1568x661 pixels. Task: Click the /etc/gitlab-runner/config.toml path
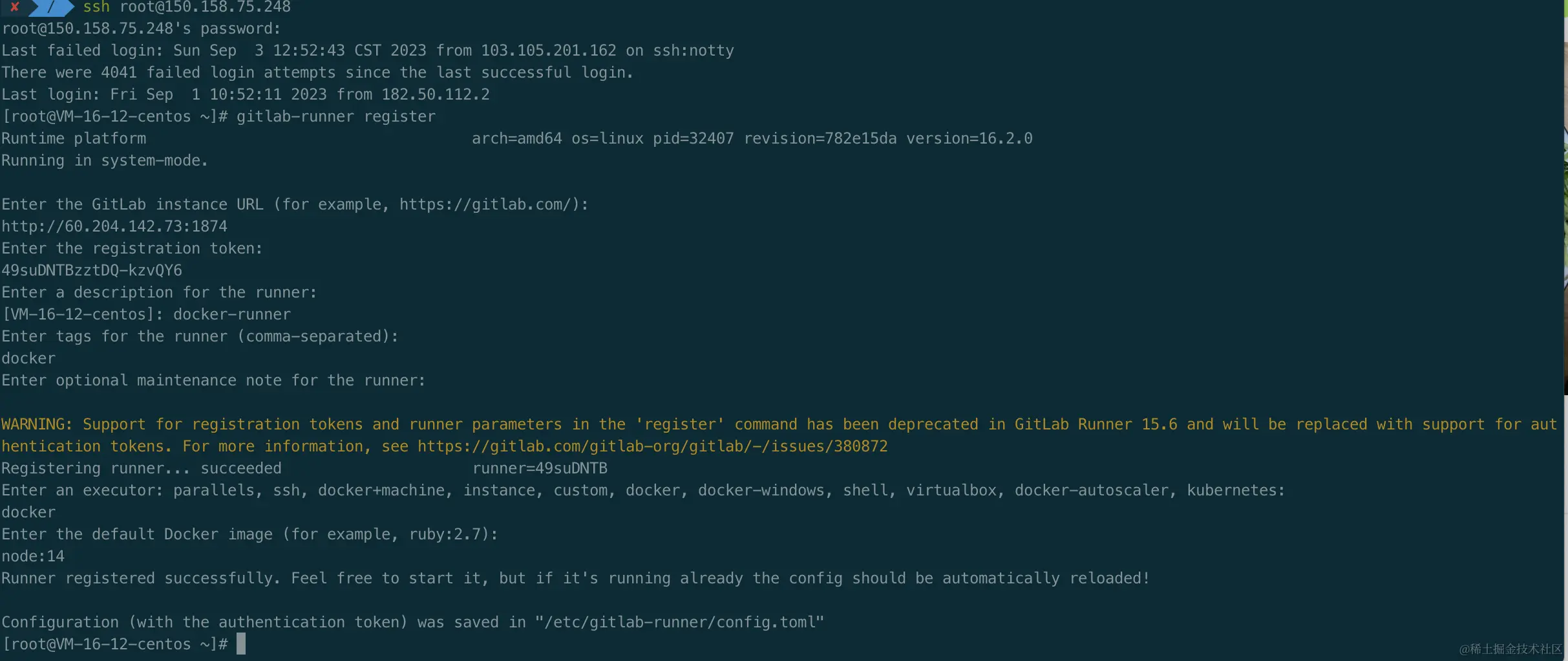(679, 622)
